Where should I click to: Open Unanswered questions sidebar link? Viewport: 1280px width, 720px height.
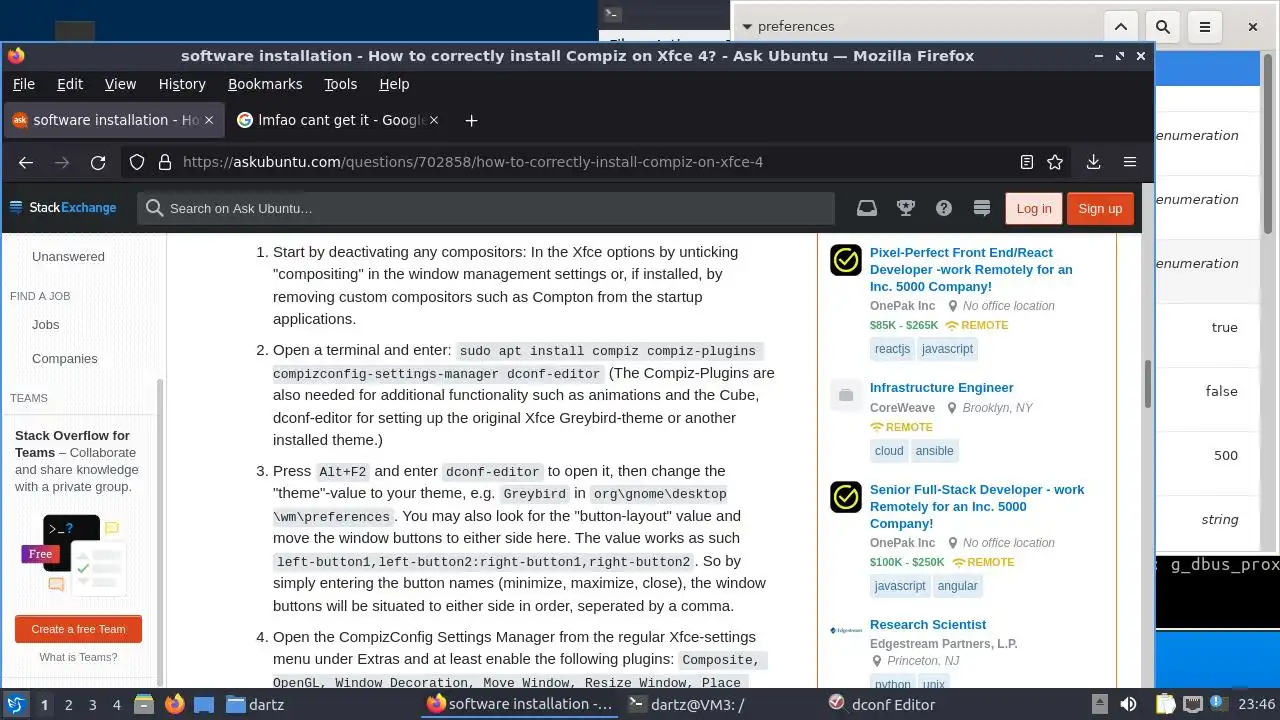pyautogui.click(x=68, y=256)
